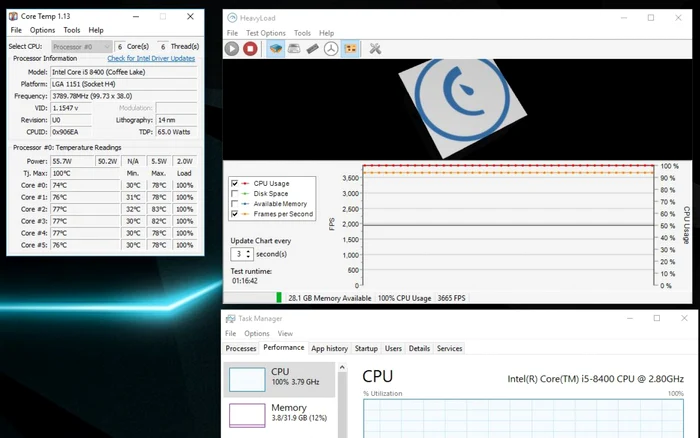Screen dimensions: 700x438
Task: Toggle the disk write test icon
Action: click(x=294, y=49)
